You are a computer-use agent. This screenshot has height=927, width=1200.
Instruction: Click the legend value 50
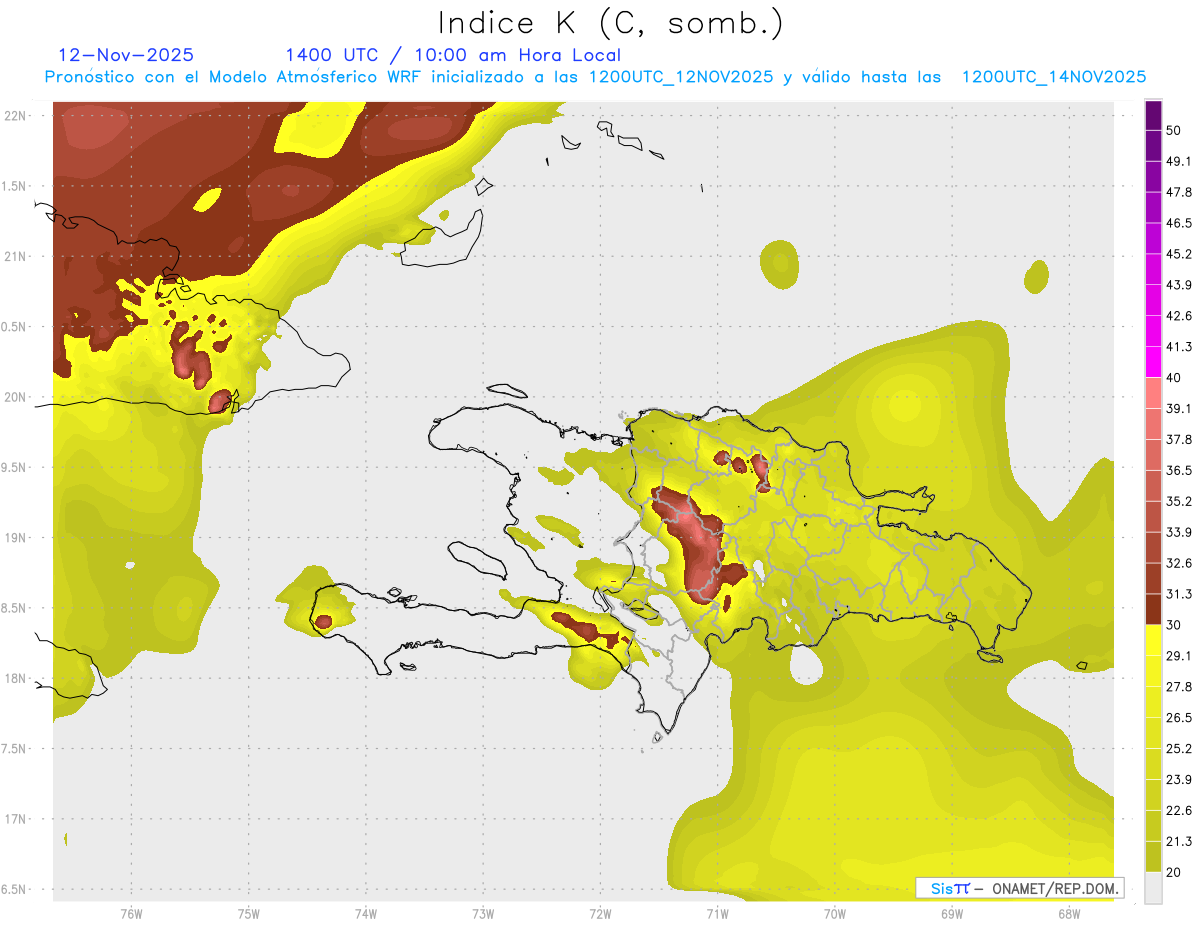click(x=1174, y=131)
